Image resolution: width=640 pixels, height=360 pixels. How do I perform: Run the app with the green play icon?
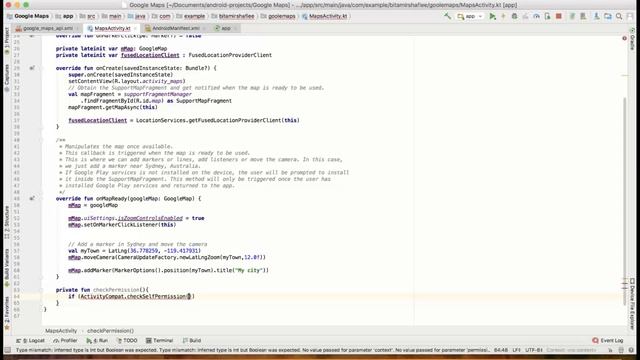pyautogui.click(x=493, y=16)
